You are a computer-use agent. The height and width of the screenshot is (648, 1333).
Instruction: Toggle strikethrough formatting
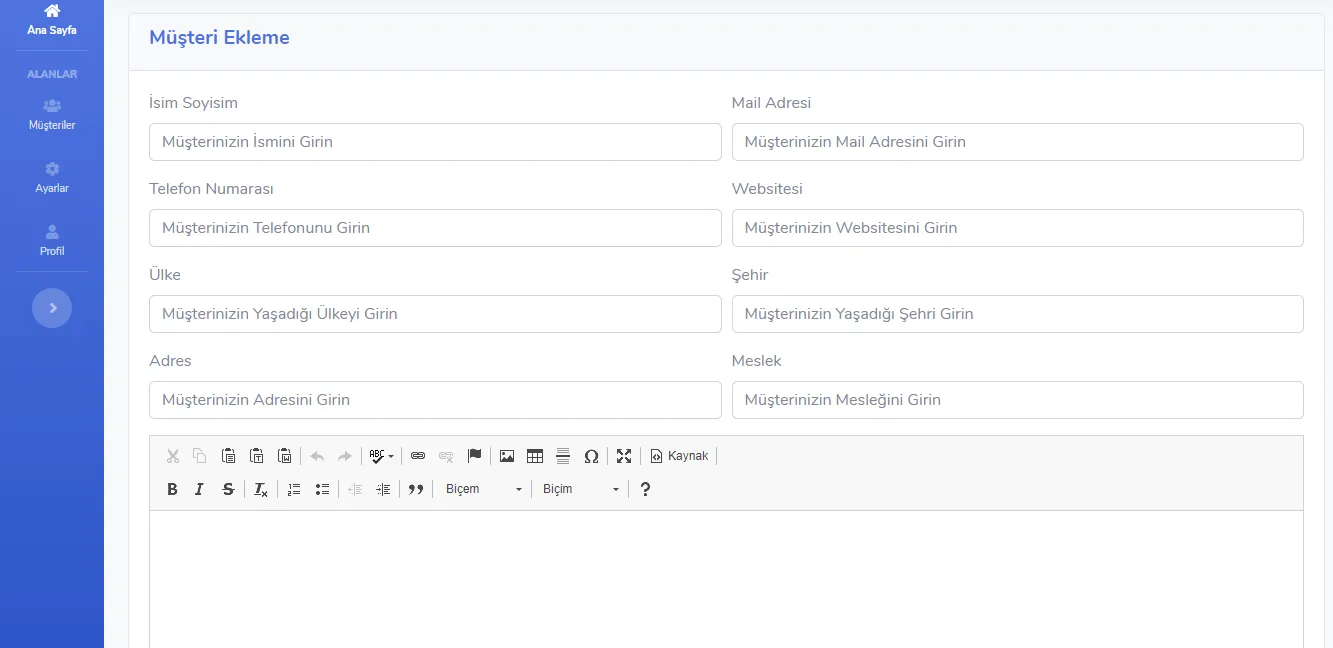point(228,489)
